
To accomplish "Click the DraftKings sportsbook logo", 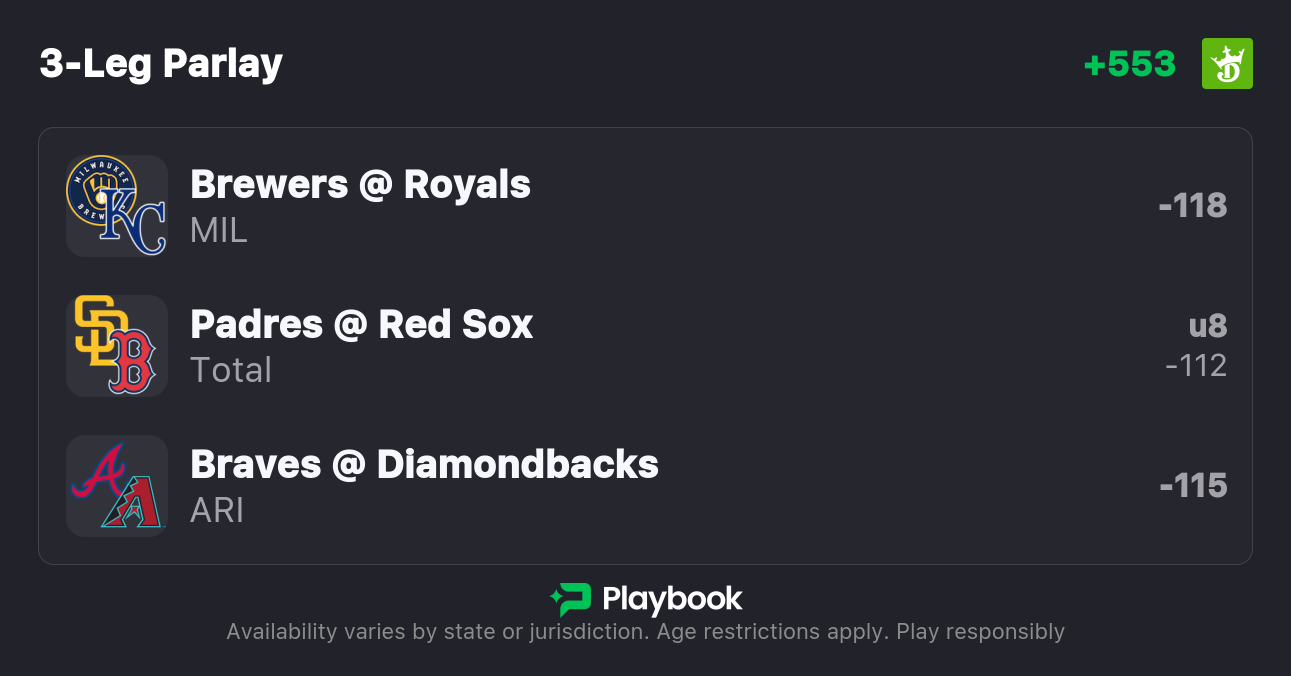I will click(1227, 64).
